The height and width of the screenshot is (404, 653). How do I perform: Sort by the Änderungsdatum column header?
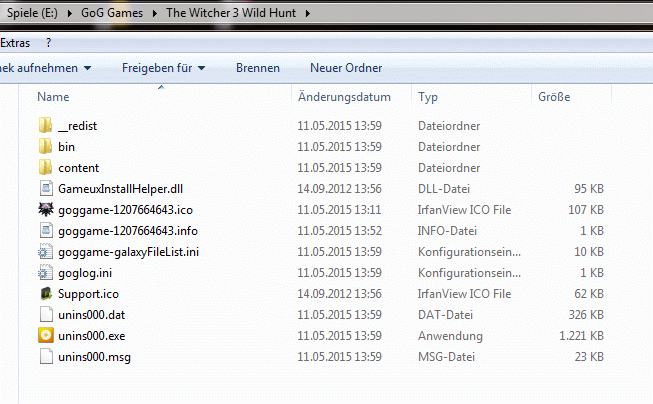coord(344,97)
